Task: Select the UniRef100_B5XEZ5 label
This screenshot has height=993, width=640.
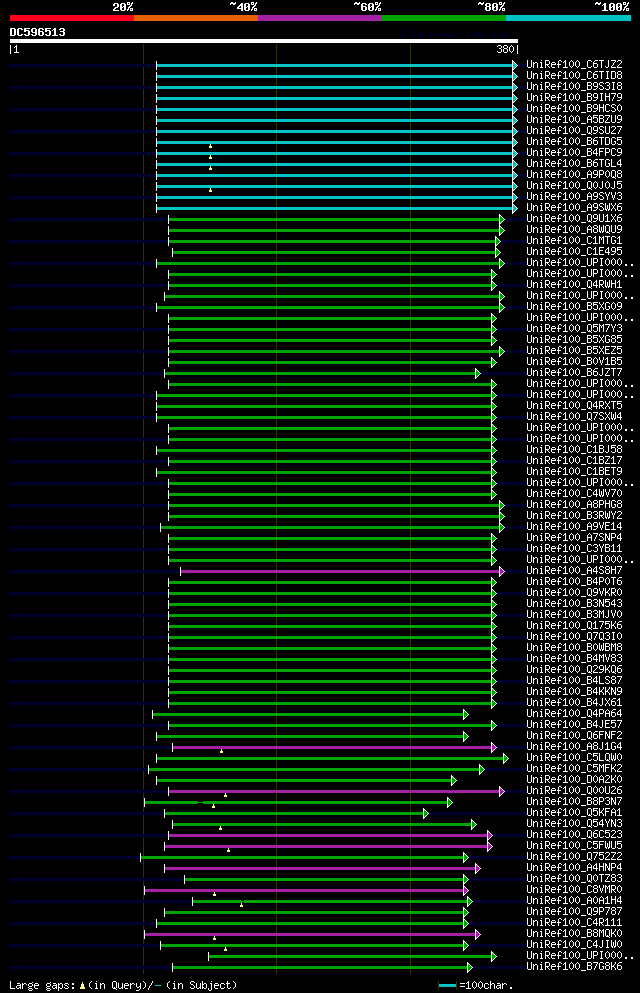Action: [x=574, y=350]
